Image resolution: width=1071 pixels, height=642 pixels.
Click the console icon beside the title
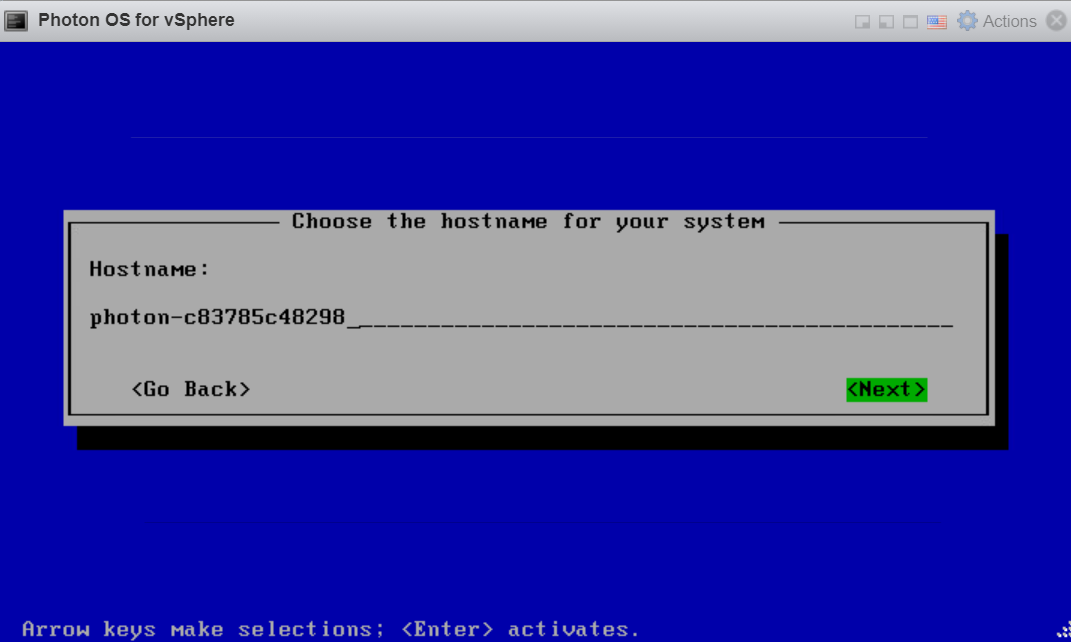pos(16,20)
